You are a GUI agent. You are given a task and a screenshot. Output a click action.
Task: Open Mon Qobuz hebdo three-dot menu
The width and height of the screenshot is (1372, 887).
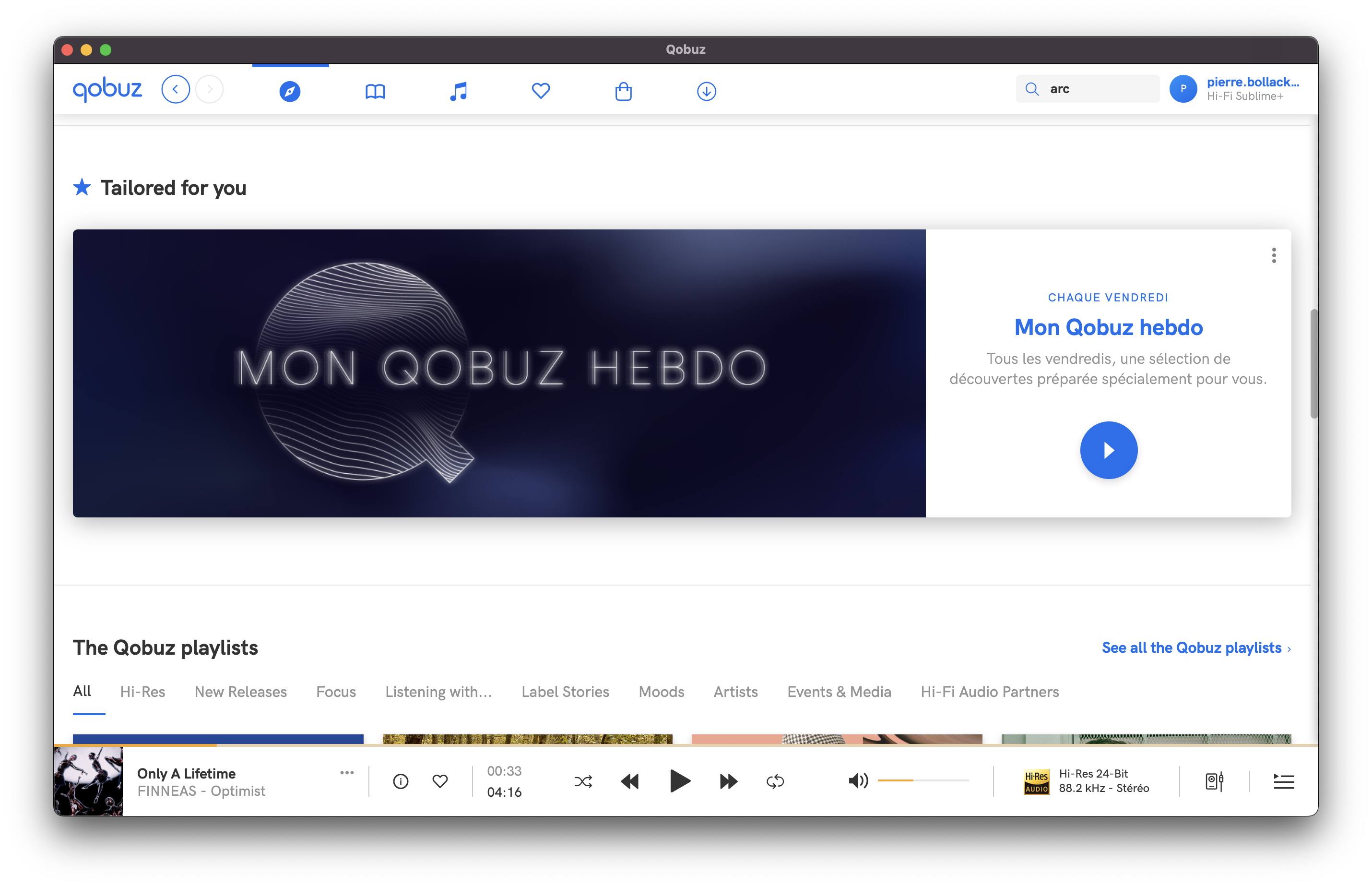[1274, 255]
